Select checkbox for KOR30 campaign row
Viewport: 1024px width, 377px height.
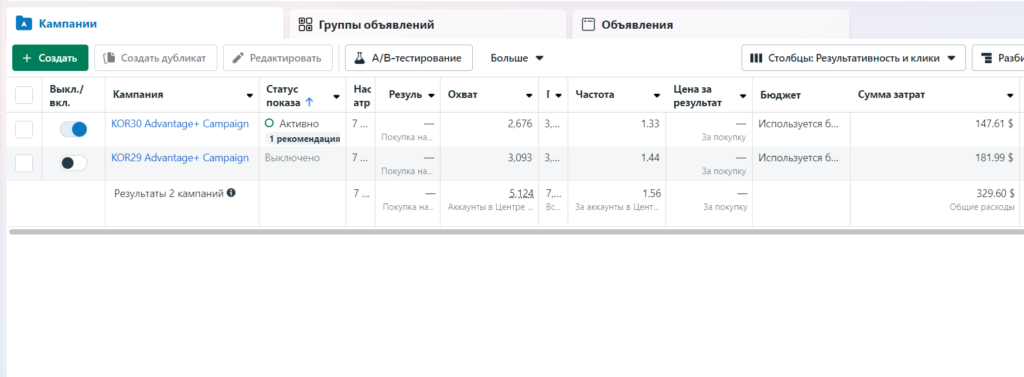24,129
